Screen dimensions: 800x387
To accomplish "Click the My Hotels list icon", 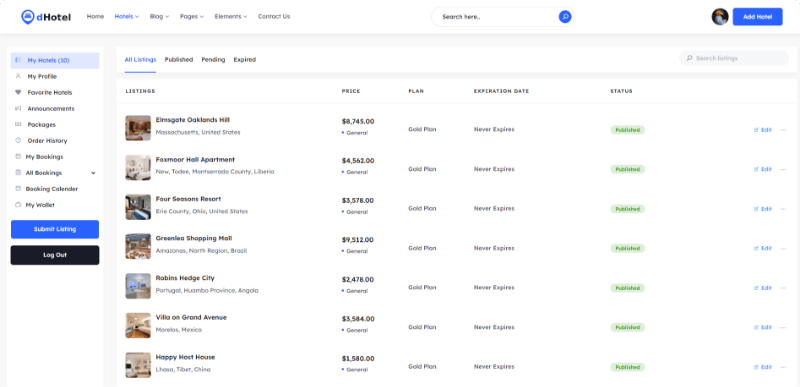I will (18, 60).
